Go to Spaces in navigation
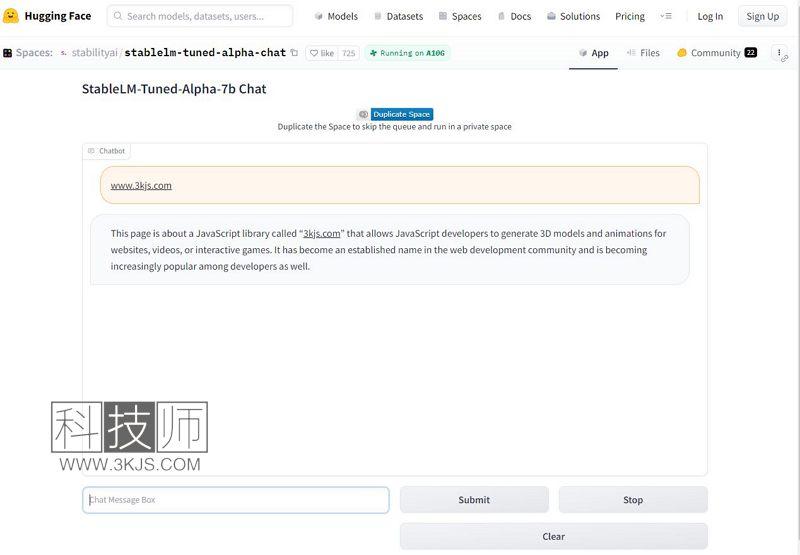The width and height of the screenshot is (800, 555). pos(460,16)
